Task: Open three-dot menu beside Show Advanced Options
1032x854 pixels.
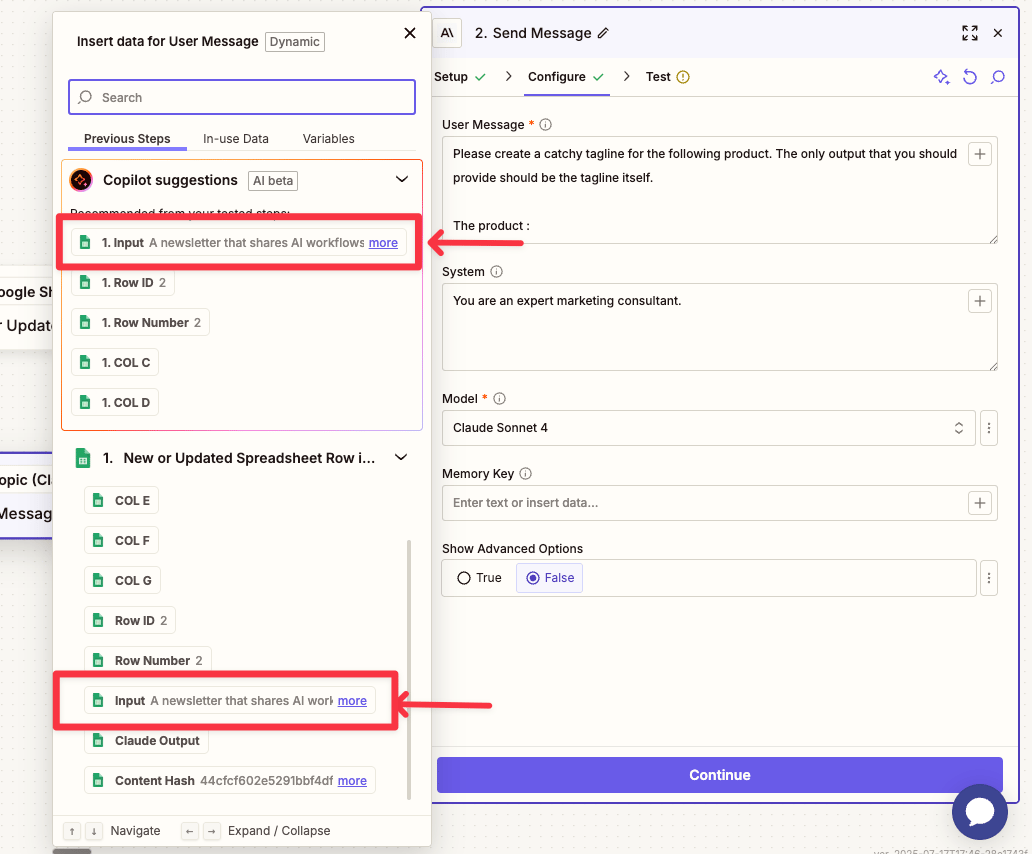Action: 989,578
